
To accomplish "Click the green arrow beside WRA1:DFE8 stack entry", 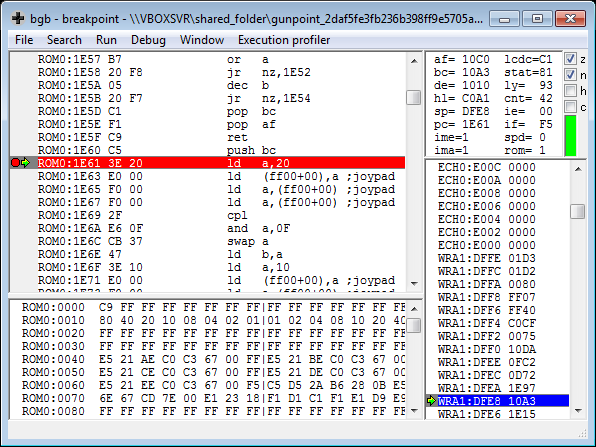I will click(x=431, y=401).
